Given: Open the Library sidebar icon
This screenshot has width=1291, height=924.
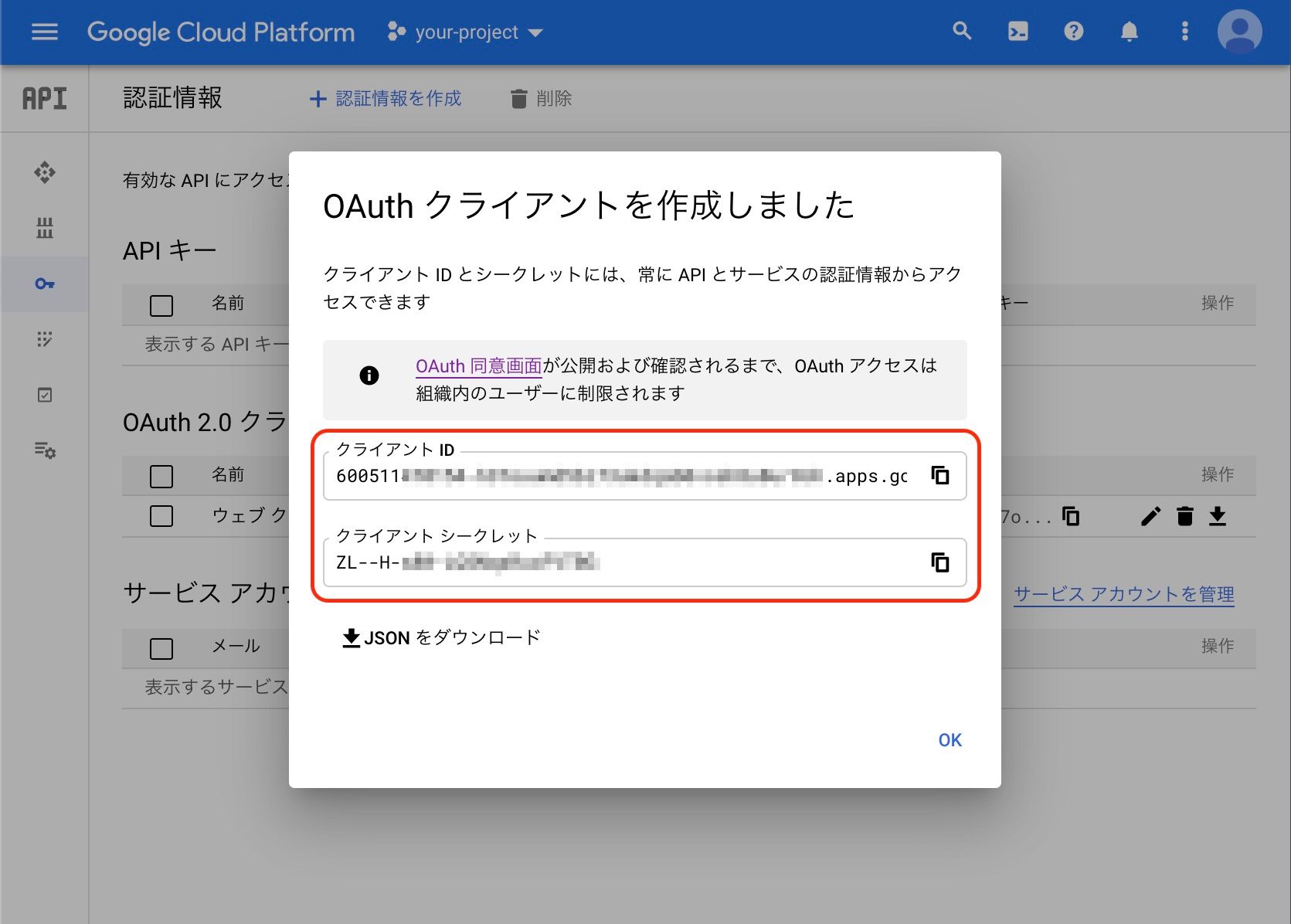Looking at the screenshot, I should [45, 228].
